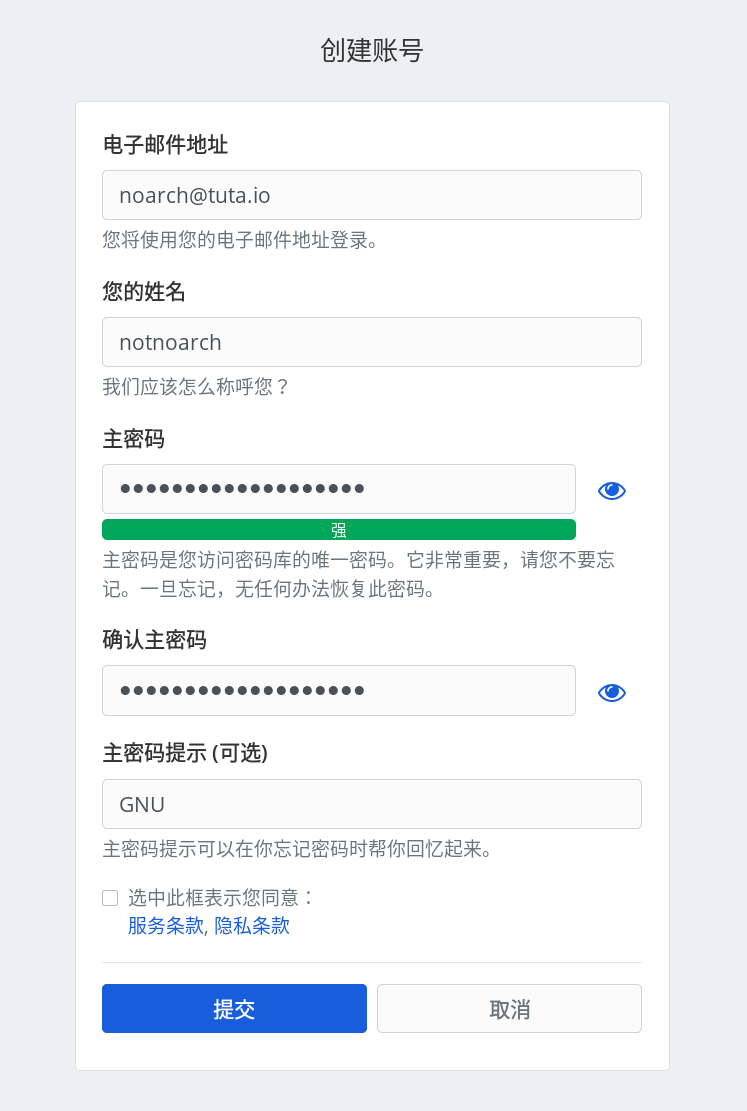
Task: Click the 取消 cancel button
Action: (x=509, y=1008)
